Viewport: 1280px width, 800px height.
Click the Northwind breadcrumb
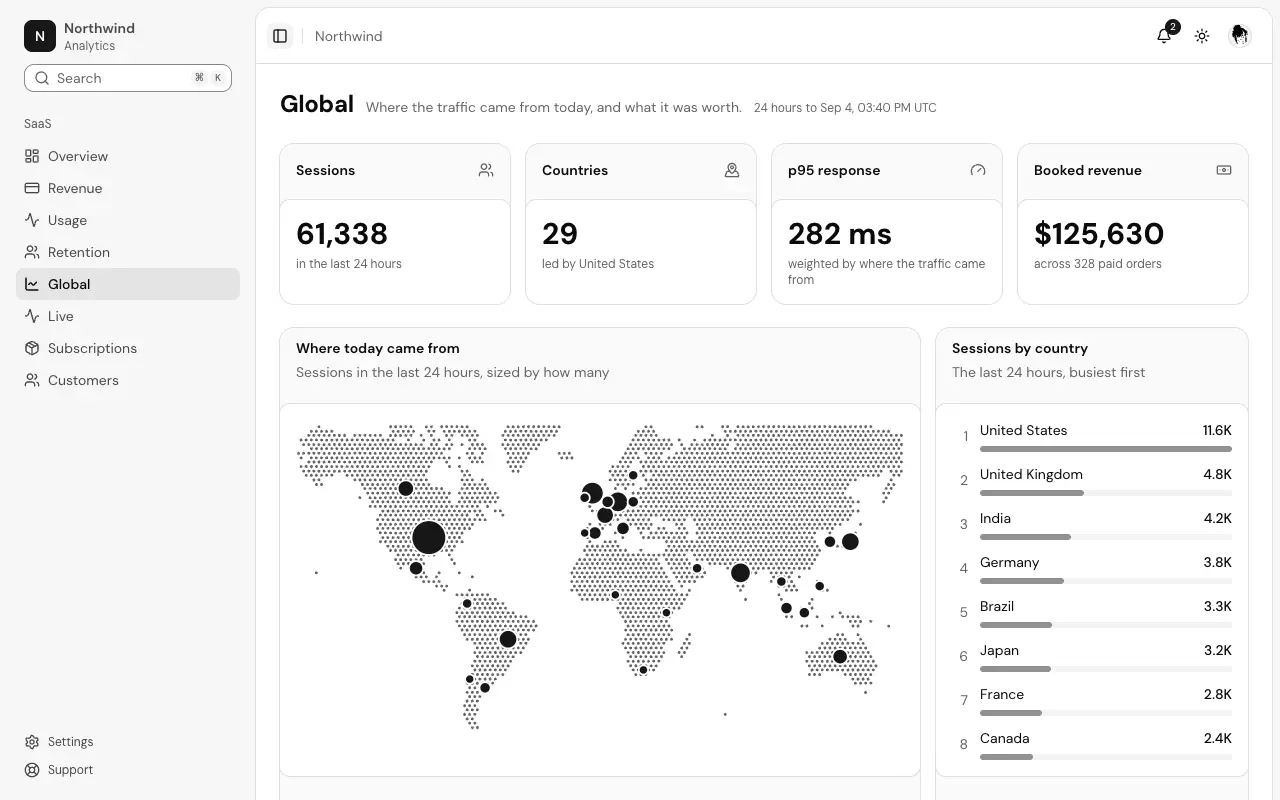pyautogui.click(x=348, y=36)
